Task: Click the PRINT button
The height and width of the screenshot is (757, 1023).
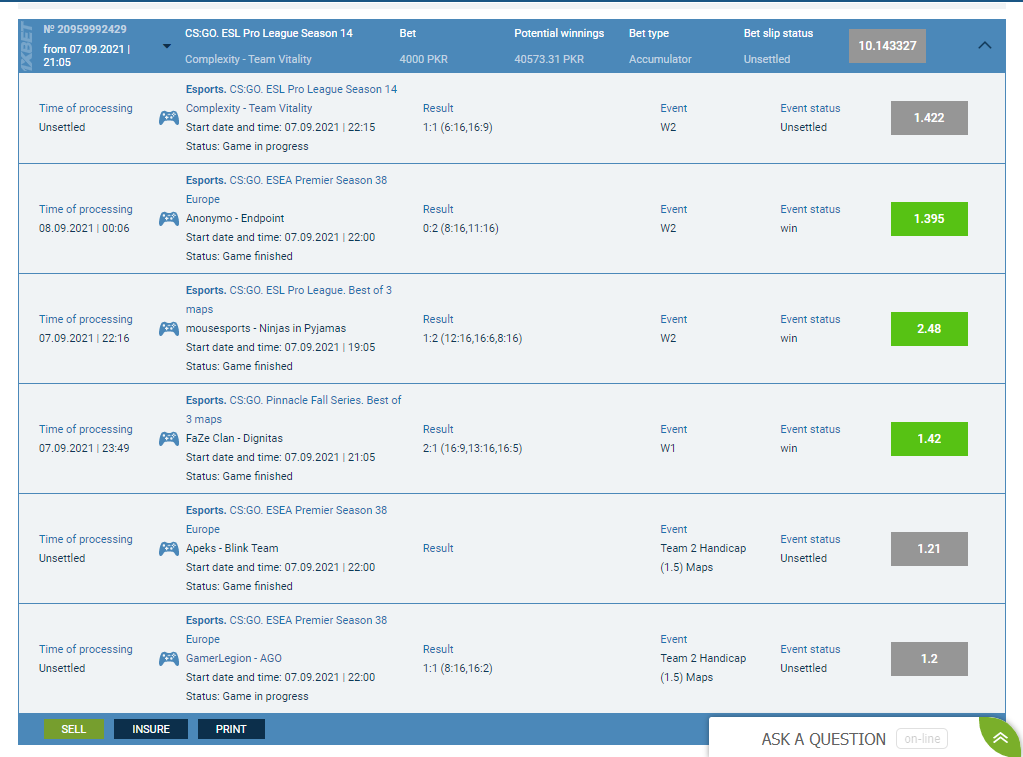Action: [231, 729]
